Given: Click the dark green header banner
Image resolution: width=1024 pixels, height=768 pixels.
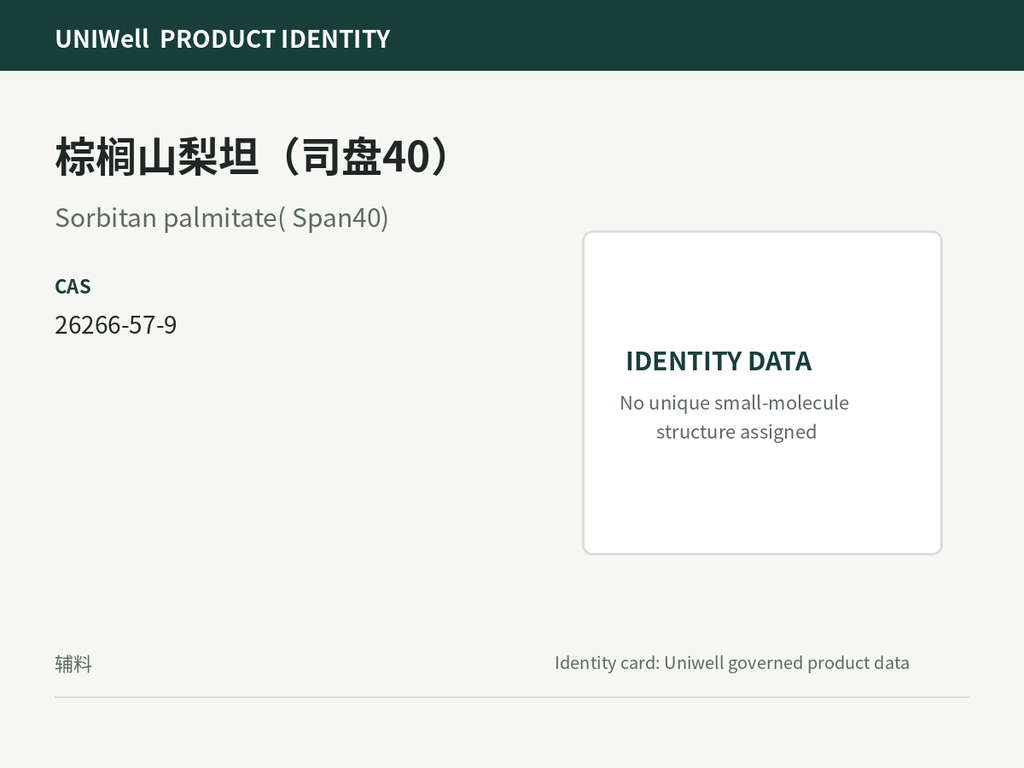Looking at the screenshot, I should [512, 35].
